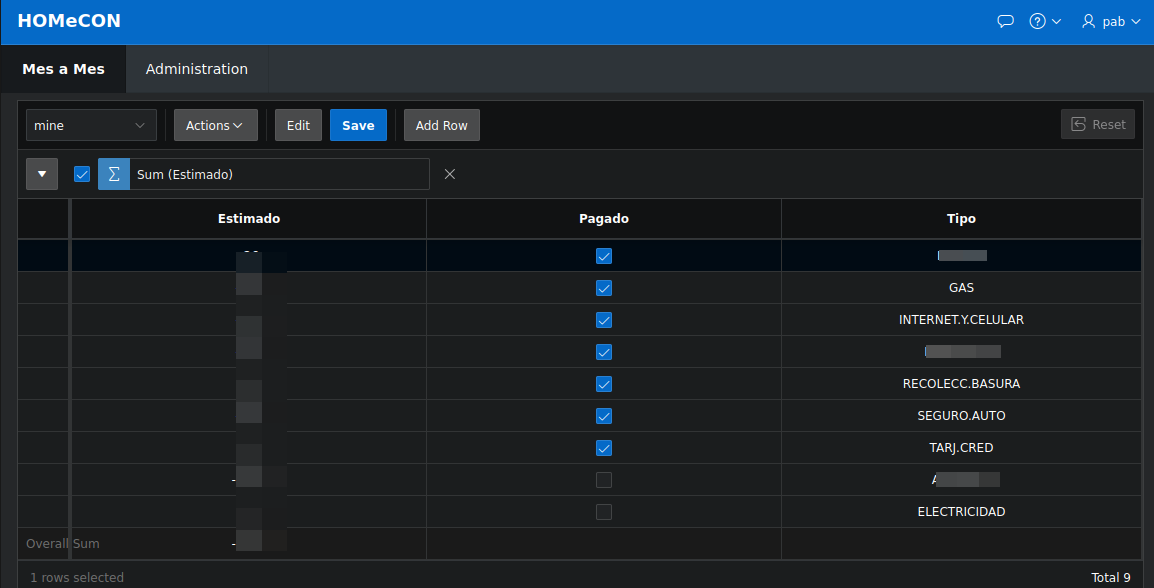Open the dark arrow expander above the table
1154x588 pixels.
[x=41, y=173]
